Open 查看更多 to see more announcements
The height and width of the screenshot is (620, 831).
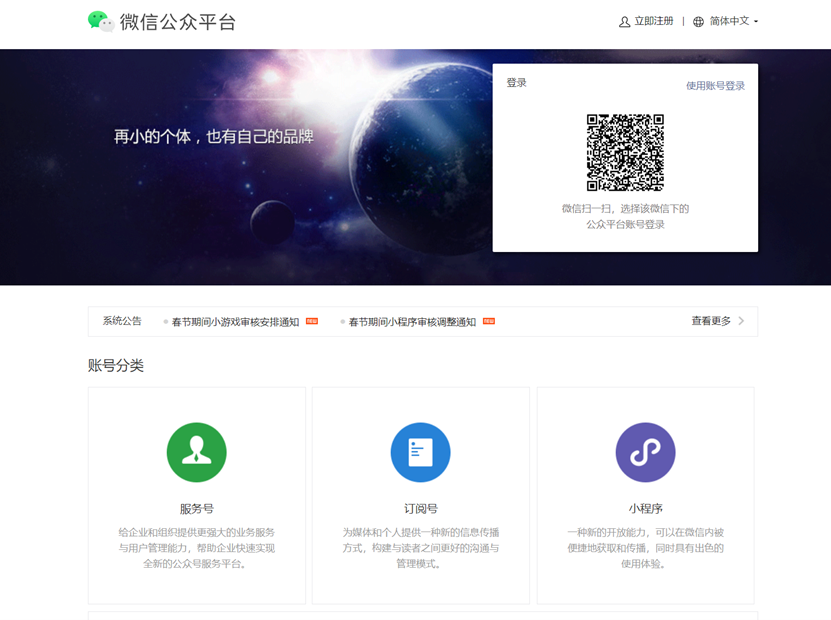[711, 321]
